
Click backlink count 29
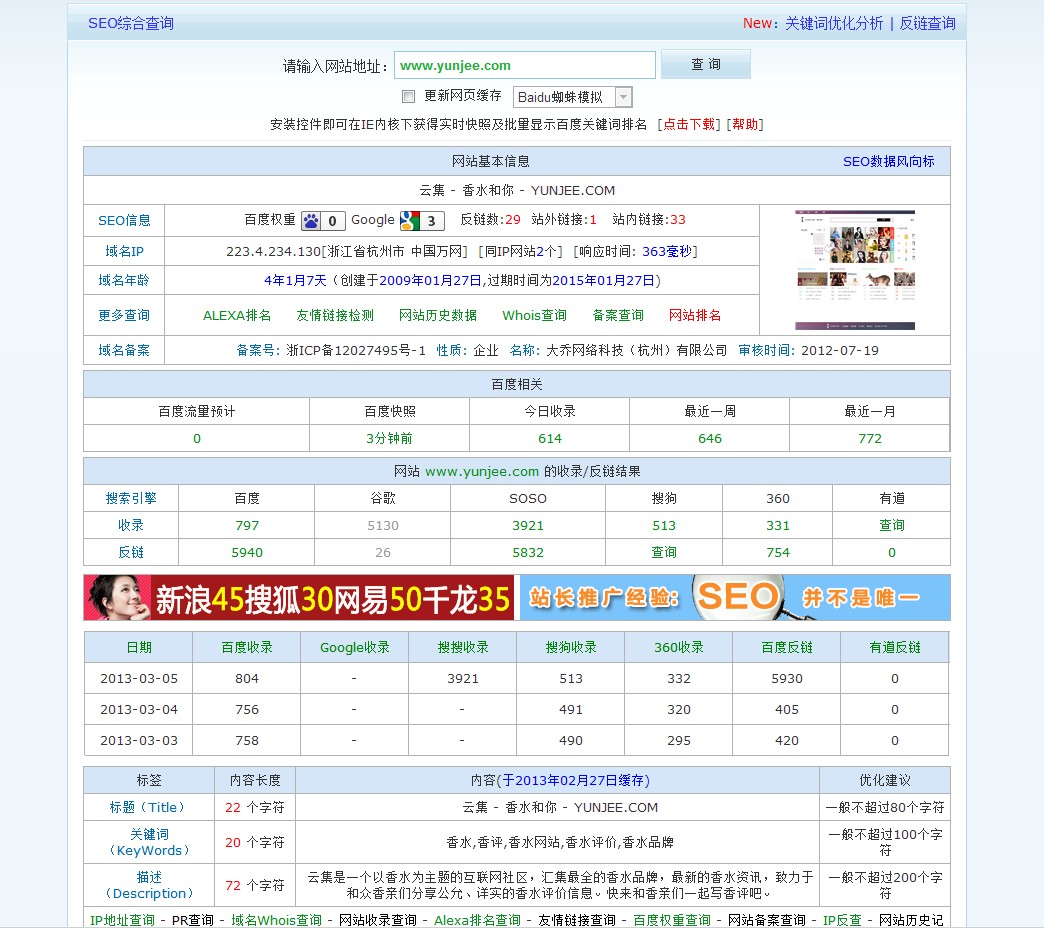(x=513, y=220)
